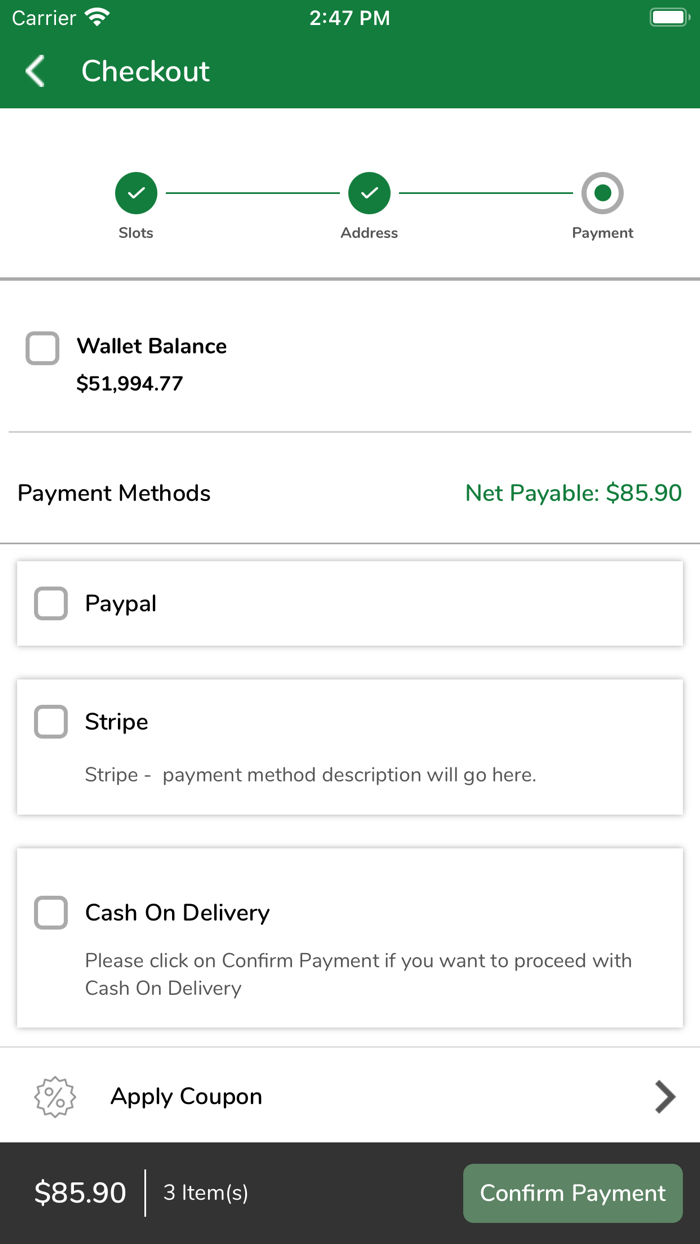Screen dimensions: 700x1244
Task: Tap the coupon percent badge icon
Action: tap(55, 1097)
